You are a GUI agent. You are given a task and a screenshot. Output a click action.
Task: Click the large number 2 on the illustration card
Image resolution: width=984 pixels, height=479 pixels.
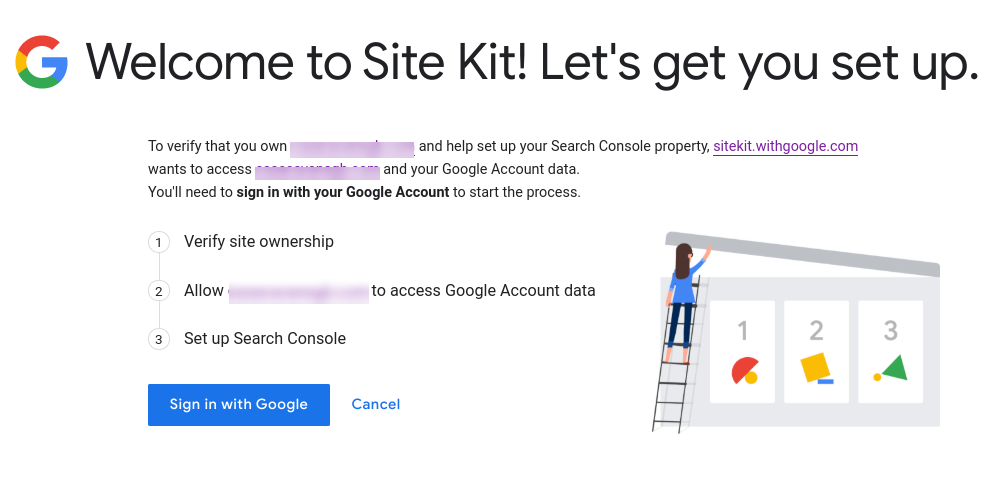(x=816, y=330)
